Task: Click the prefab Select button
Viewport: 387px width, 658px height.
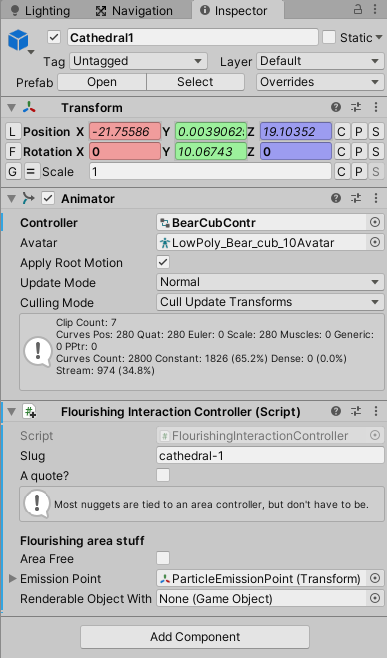Action: click(195, 82)
